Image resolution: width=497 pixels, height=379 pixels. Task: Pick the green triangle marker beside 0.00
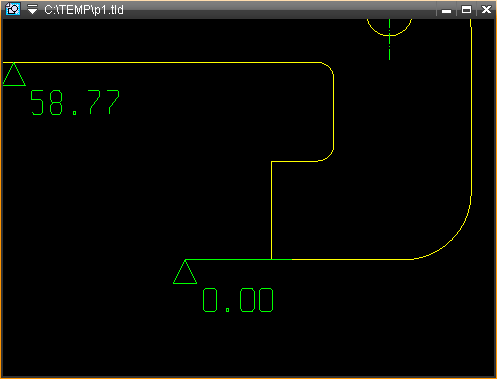[x=185, y=272]
